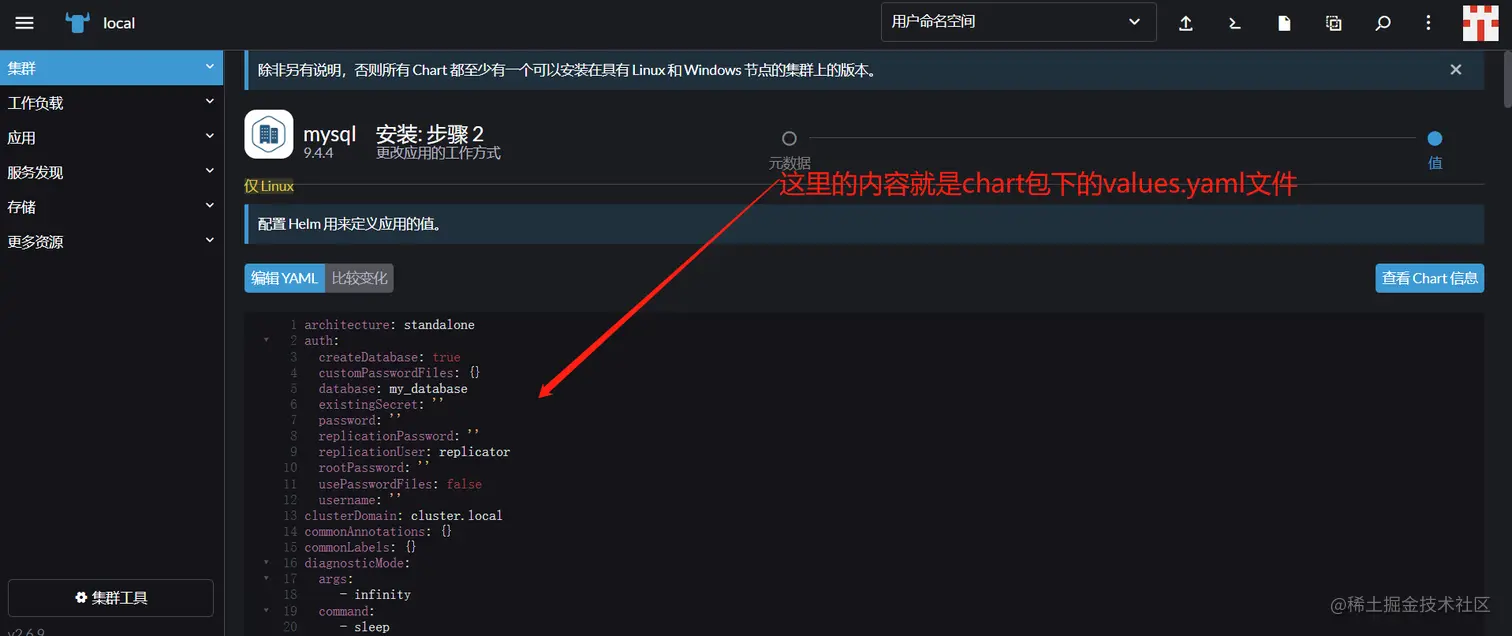Click the architecture: standalone line
Viewport: 1512px width, 636px height.
[390, 325]
